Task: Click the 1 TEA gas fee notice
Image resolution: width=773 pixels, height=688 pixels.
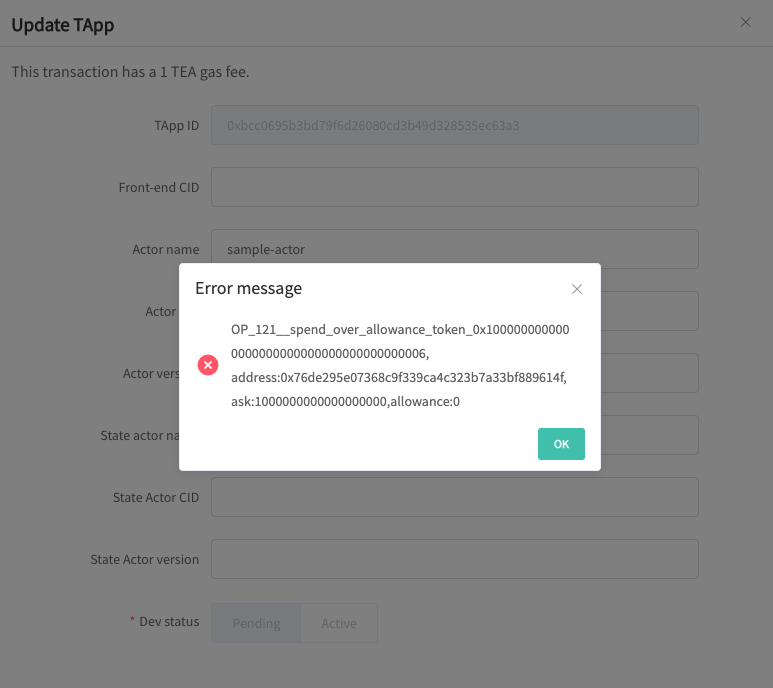Action: [x=130, y=72]
